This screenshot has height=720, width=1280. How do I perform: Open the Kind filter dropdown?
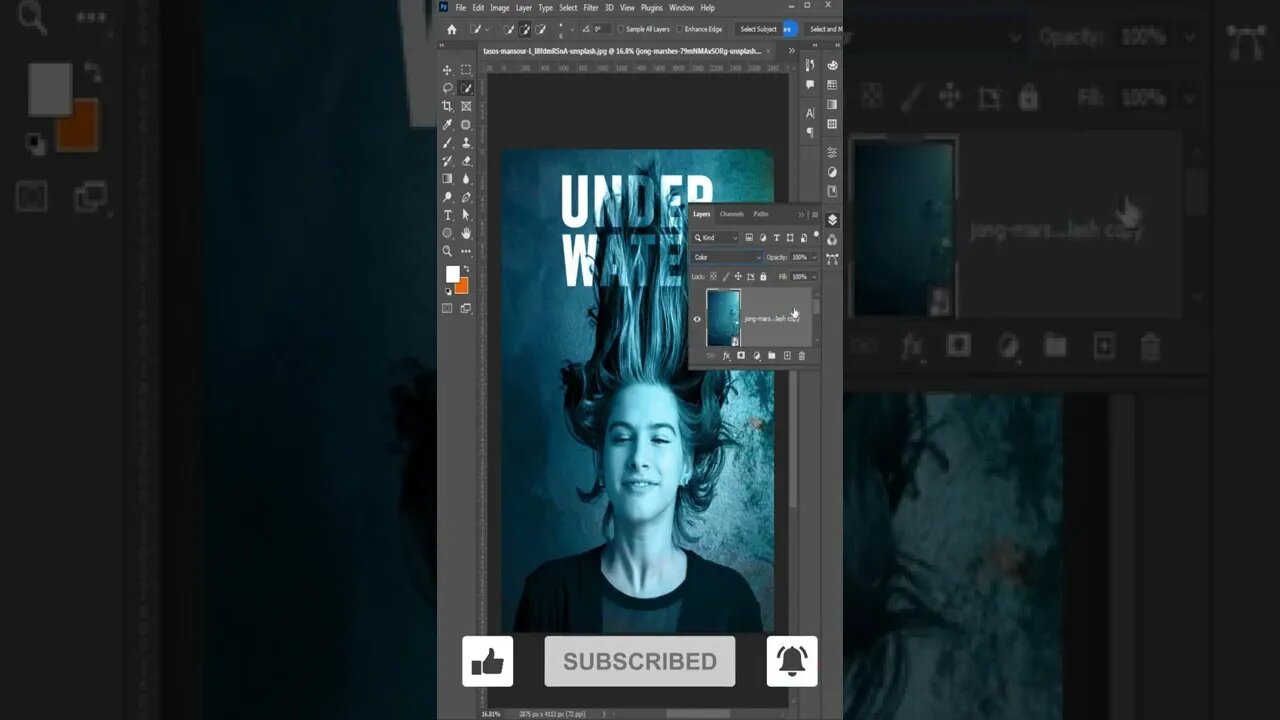point(716,237)
